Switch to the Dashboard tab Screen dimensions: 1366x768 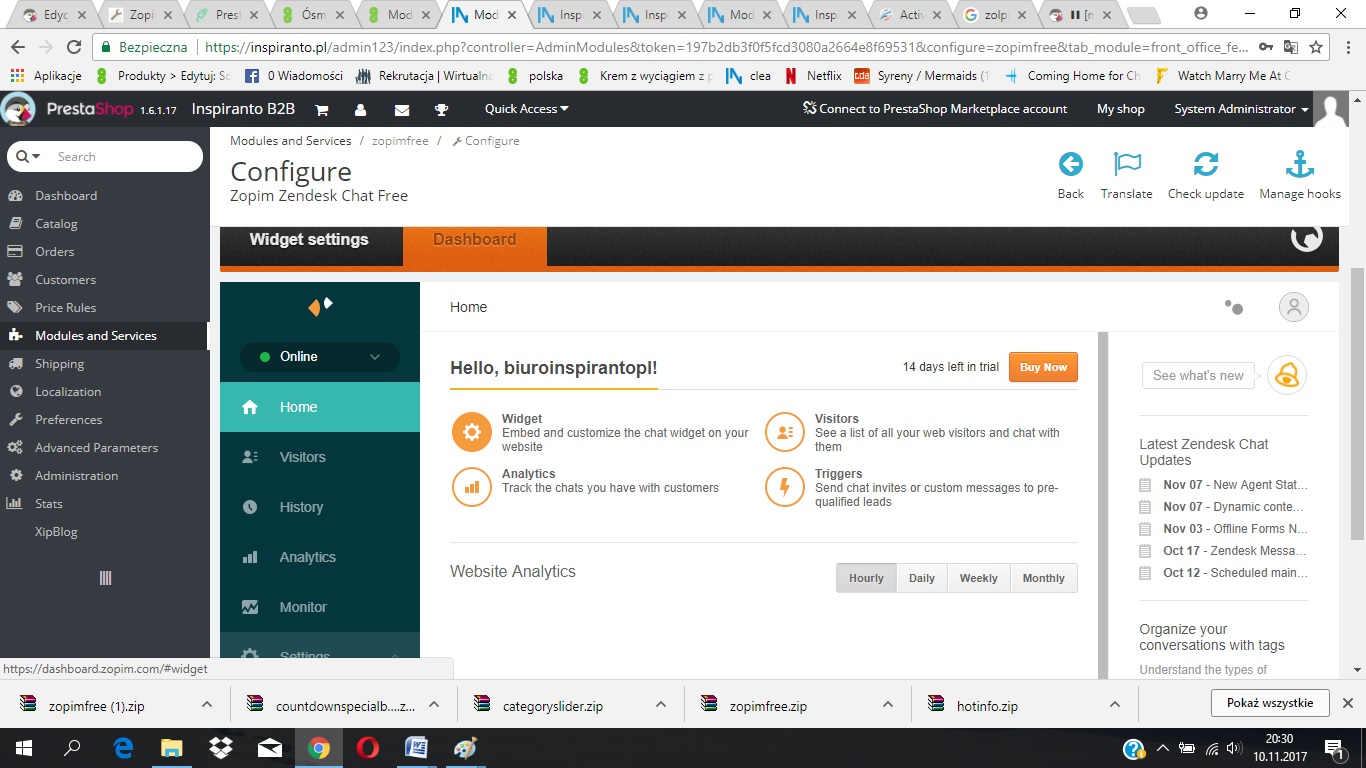(x=475, y=240)
